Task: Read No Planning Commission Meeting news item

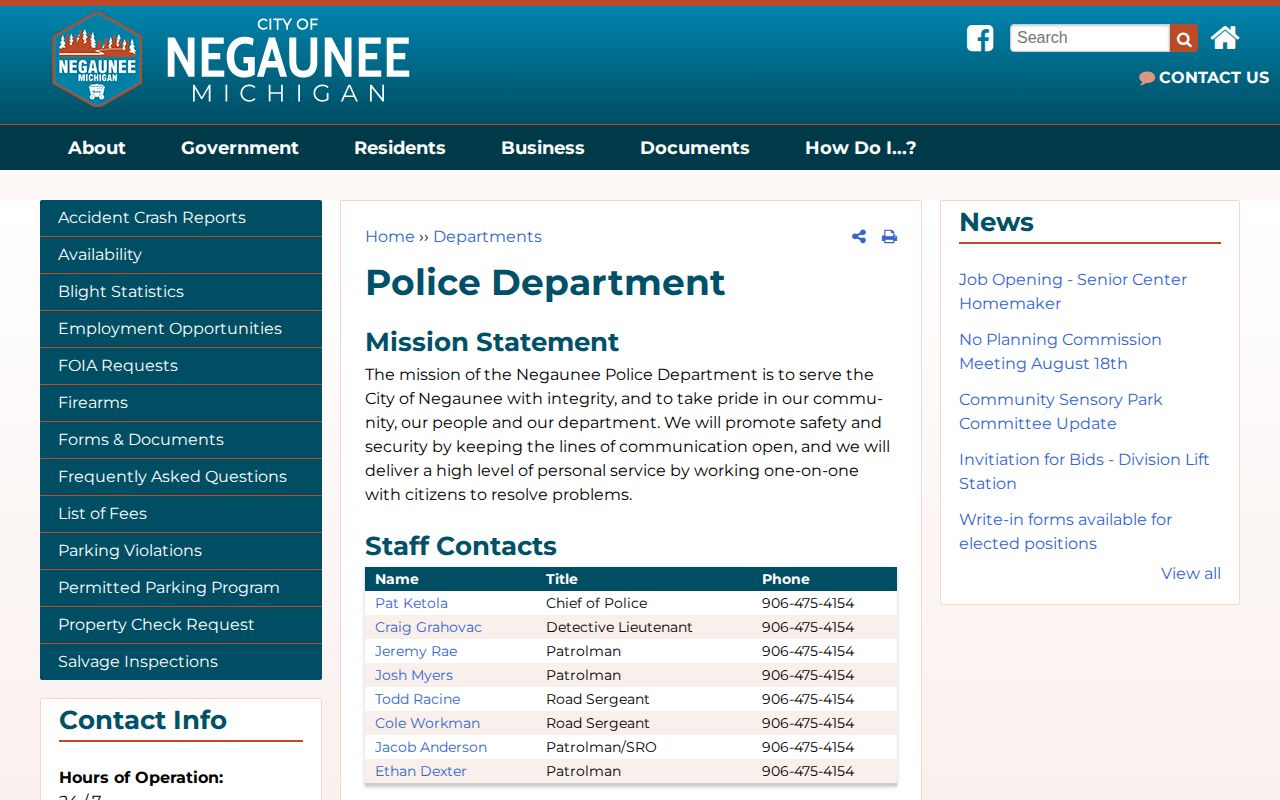Action: click(x=1060, y=352)
